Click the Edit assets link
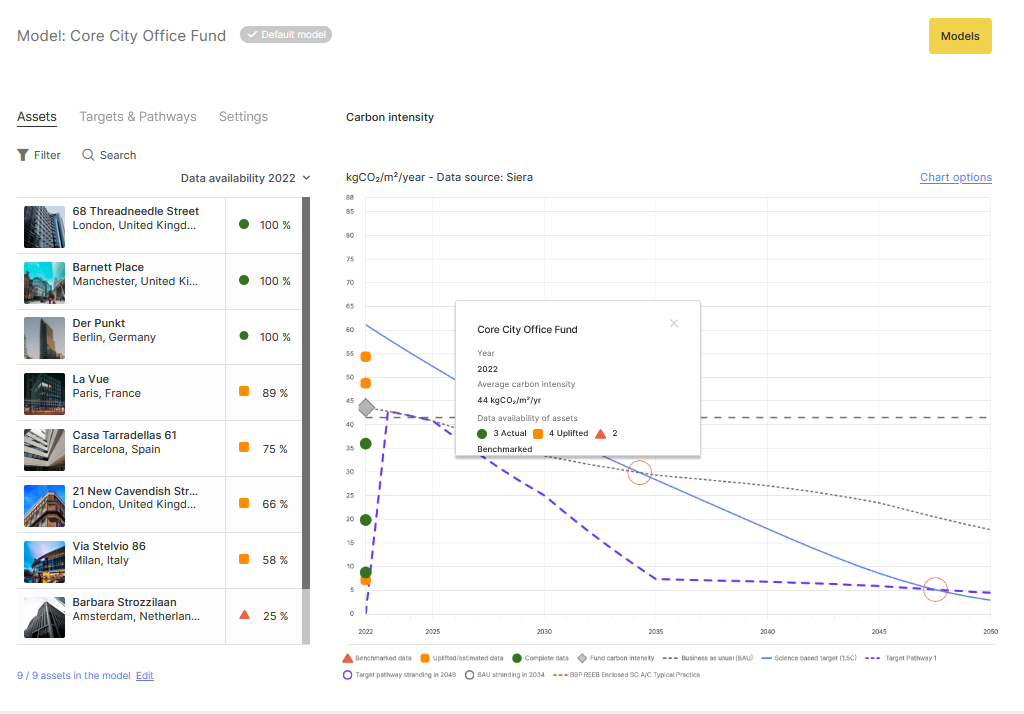Screen dimensions: 1024x714 [145, 676]
